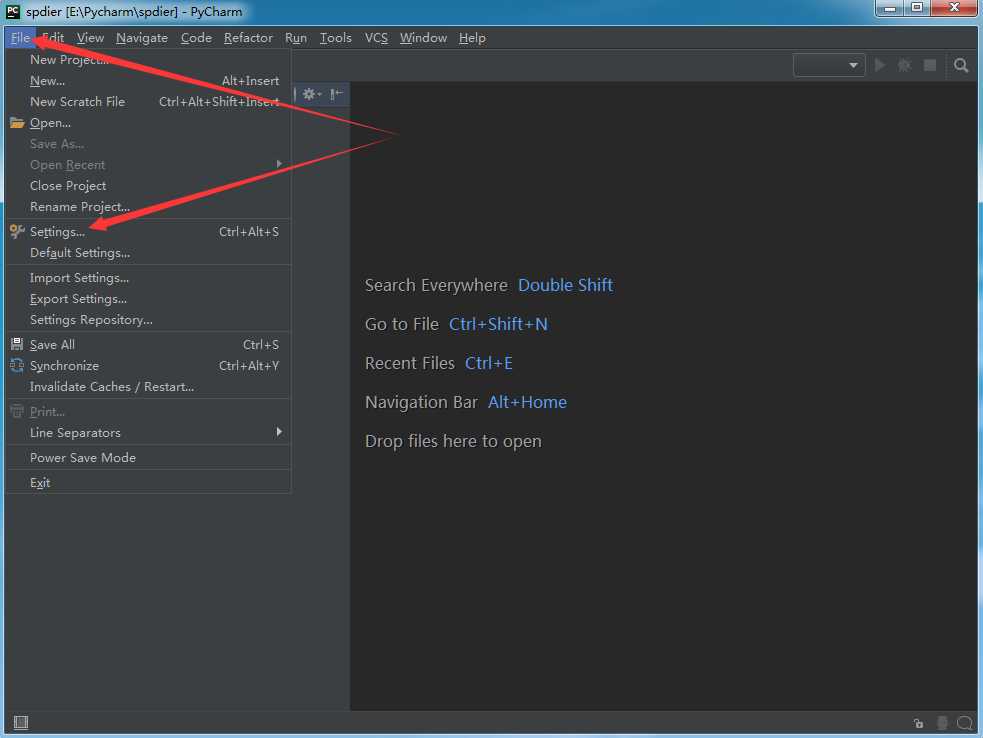The image size is (983, 738).
Task: Open the Tools menu
Action: coord(335,38)
